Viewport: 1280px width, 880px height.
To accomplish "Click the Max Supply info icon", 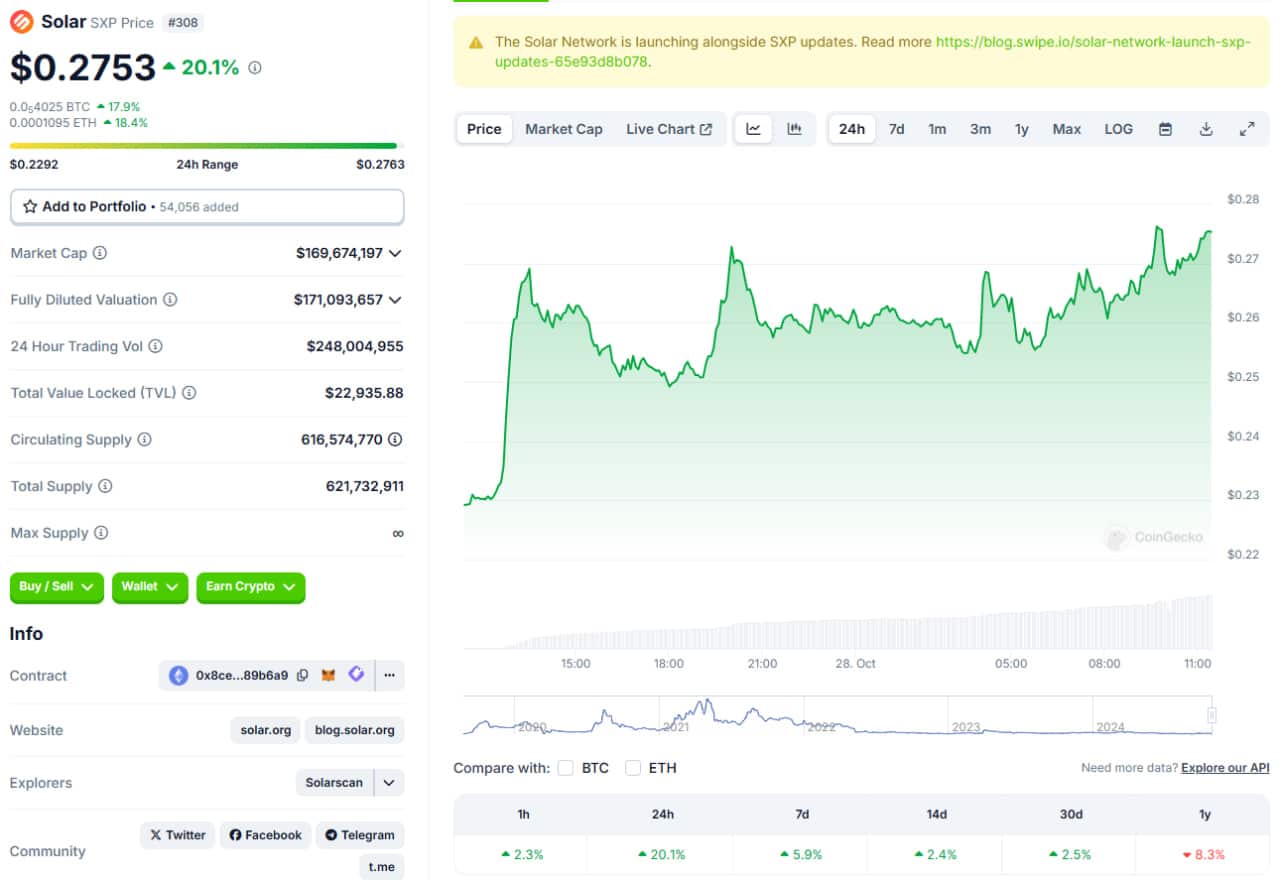I will click(x=101, y=533).
